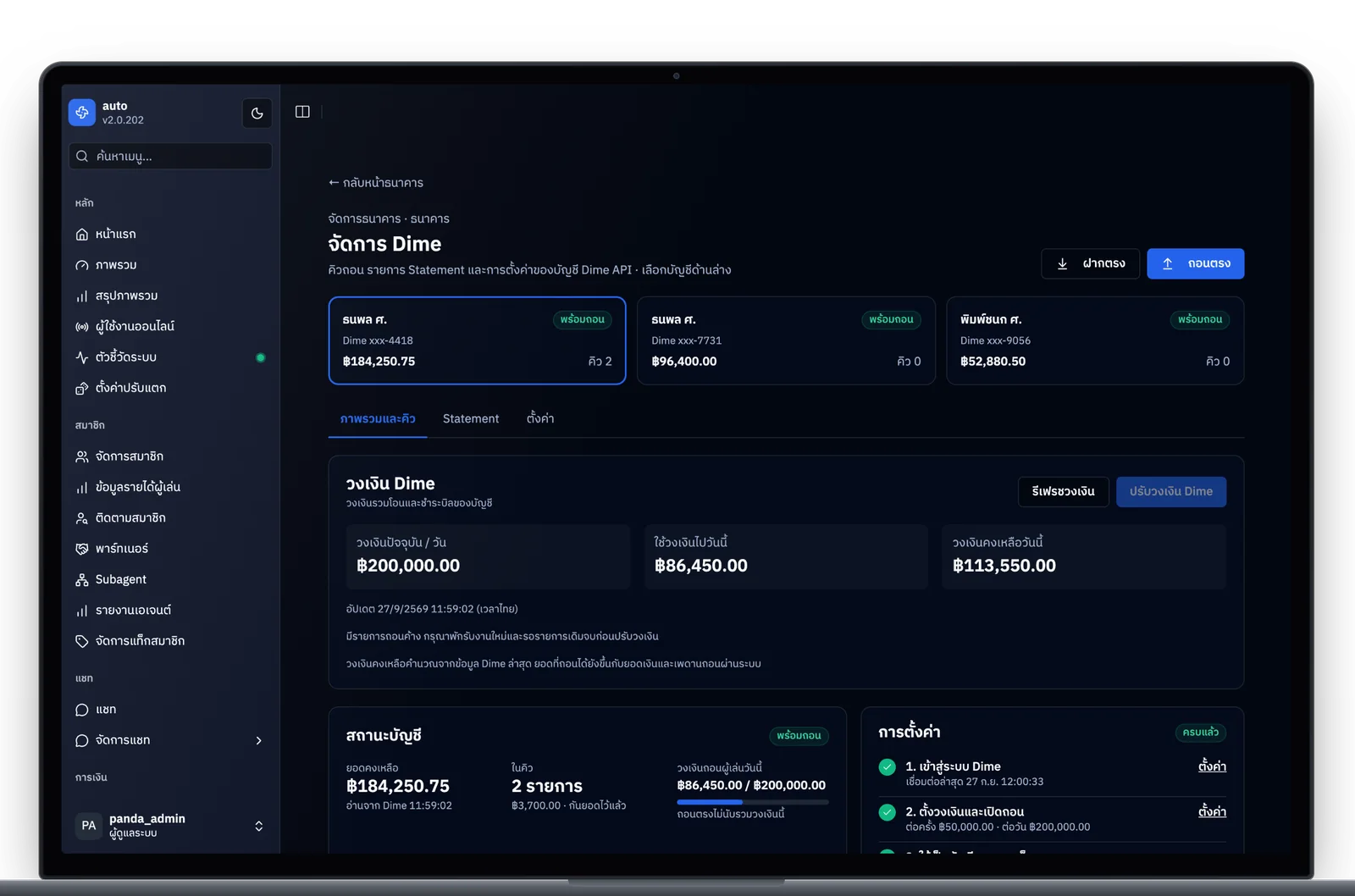
Task: Open หน้าแรก via its home icon
Action: pyautogui.click(x=82, y=235)
